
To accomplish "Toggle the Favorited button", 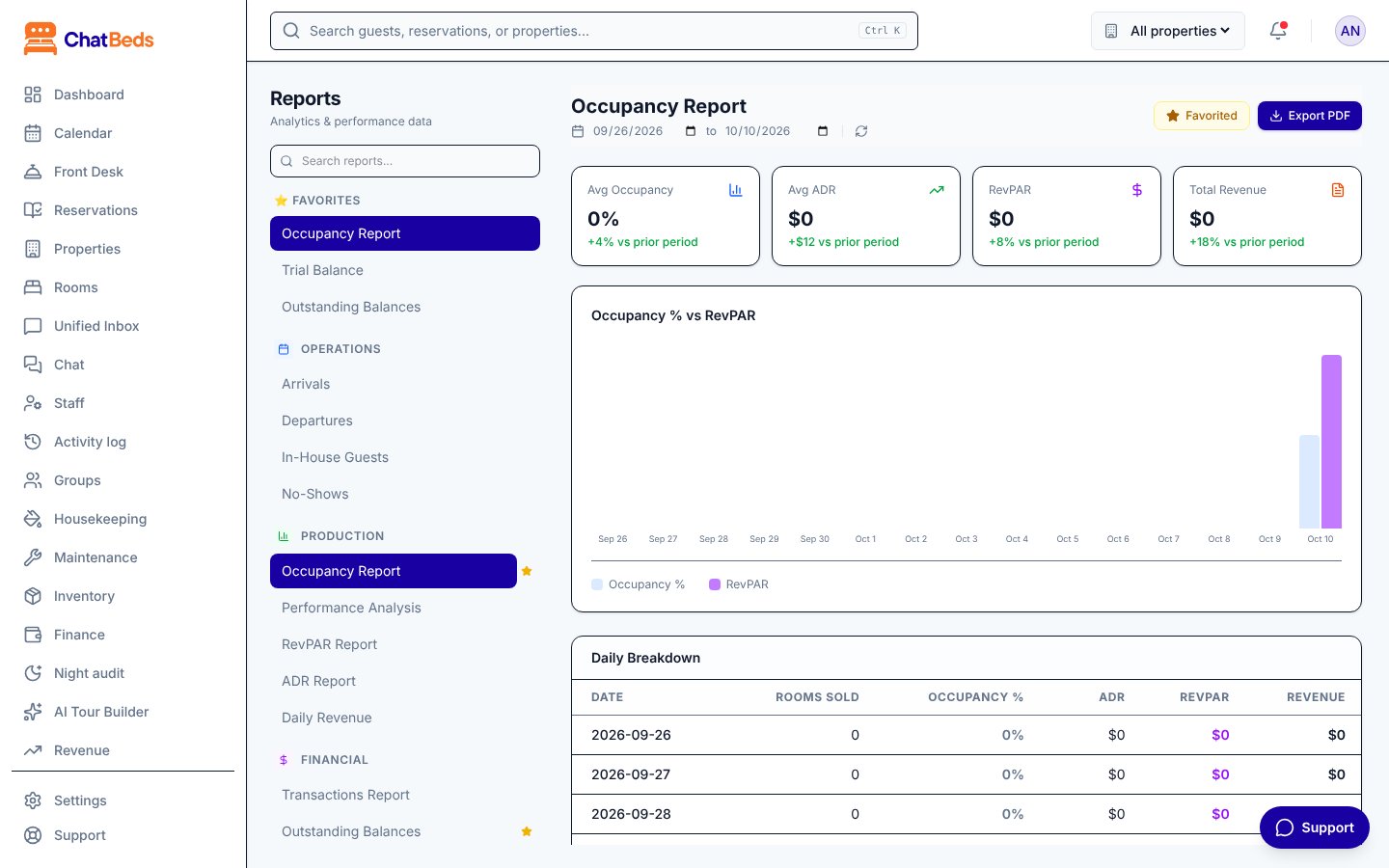I will (x=1202, y=116).
